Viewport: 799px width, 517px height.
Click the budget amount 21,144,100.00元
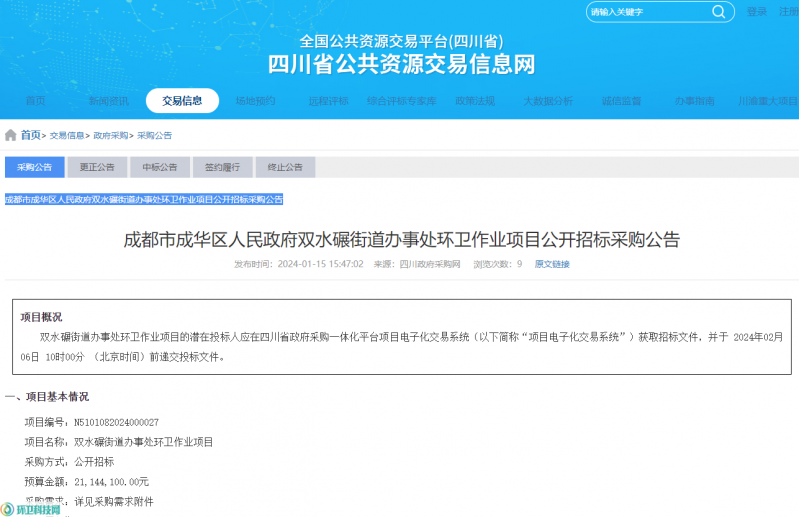[x=111, y=482]
